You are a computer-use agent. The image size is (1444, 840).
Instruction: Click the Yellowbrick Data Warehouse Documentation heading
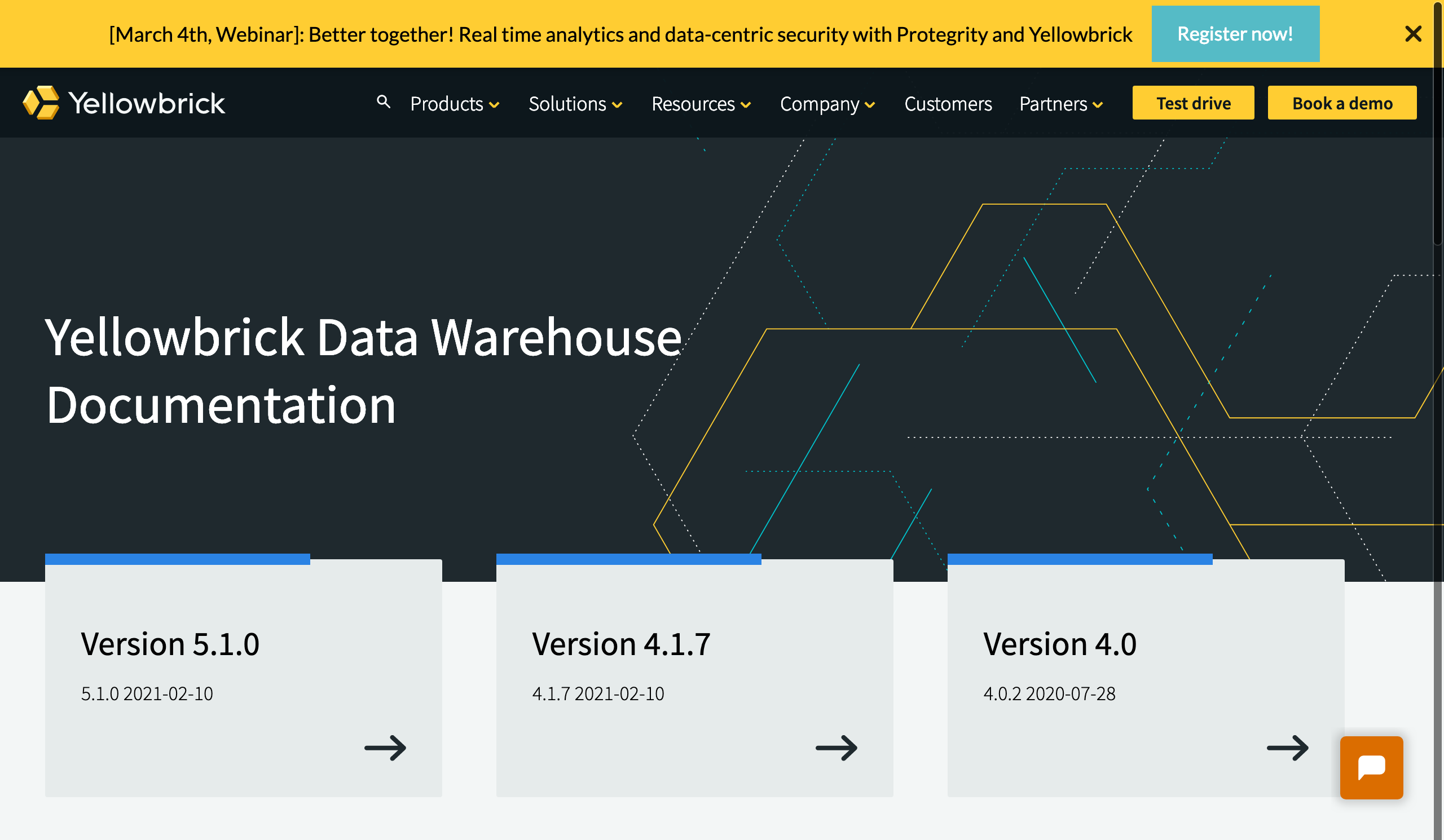point(364,371)
